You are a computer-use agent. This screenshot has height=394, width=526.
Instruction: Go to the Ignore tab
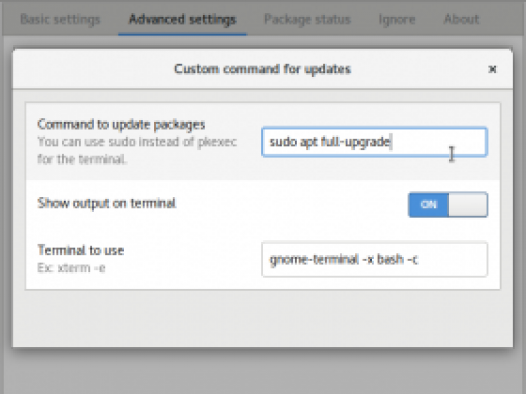click(x=397, y=19)
